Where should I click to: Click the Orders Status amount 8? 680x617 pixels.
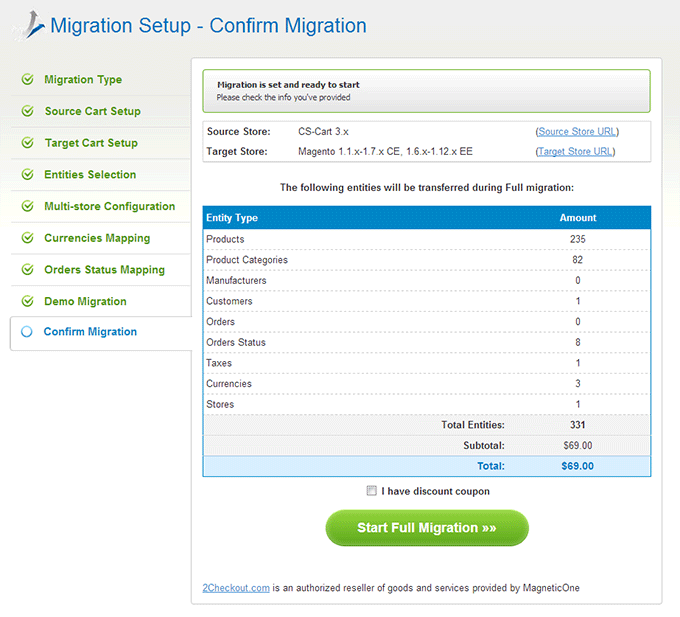578,342
